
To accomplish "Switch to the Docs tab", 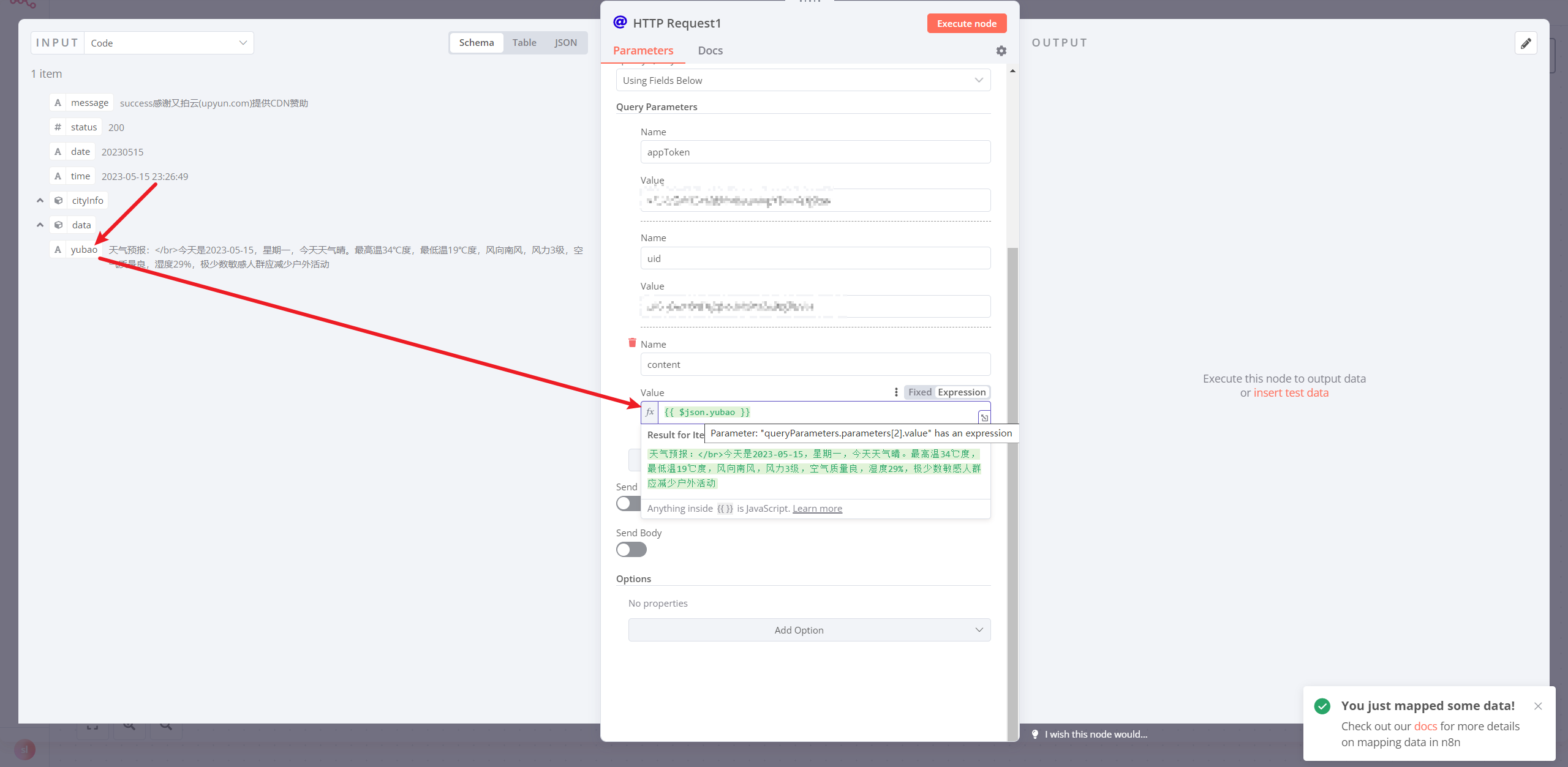I will click(x=710, y=51).
